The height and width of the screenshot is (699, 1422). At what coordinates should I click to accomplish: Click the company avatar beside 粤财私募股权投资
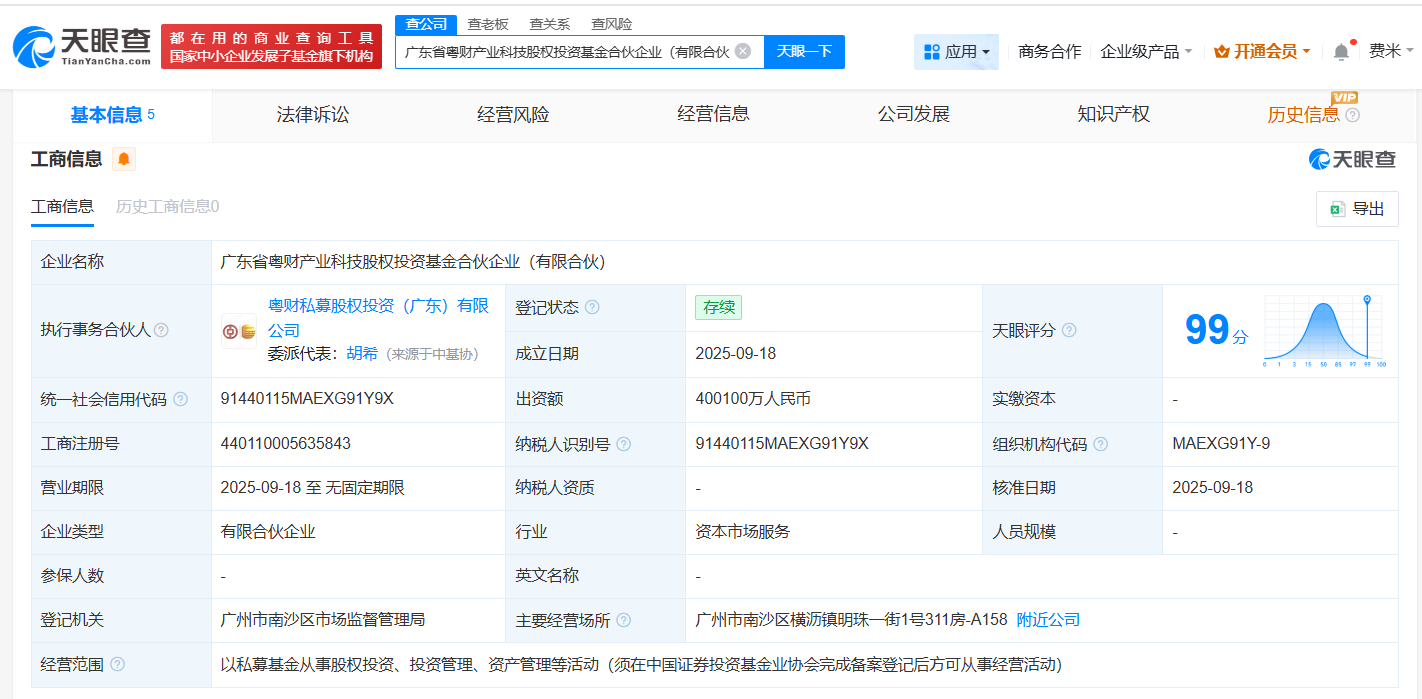click(237, 331)
